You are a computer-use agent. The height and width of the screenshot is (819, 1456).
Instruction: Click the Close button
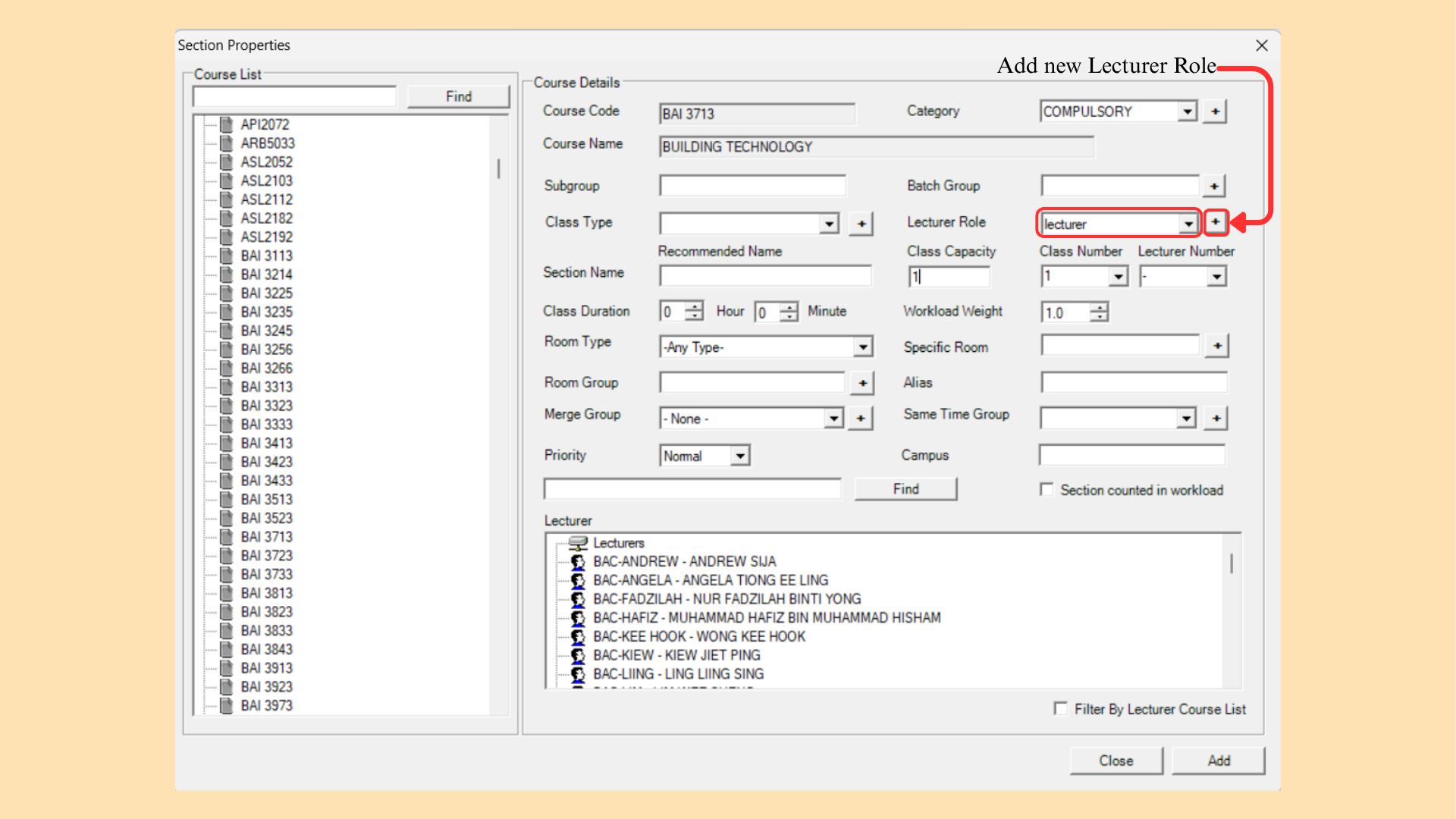(1116, 761)
